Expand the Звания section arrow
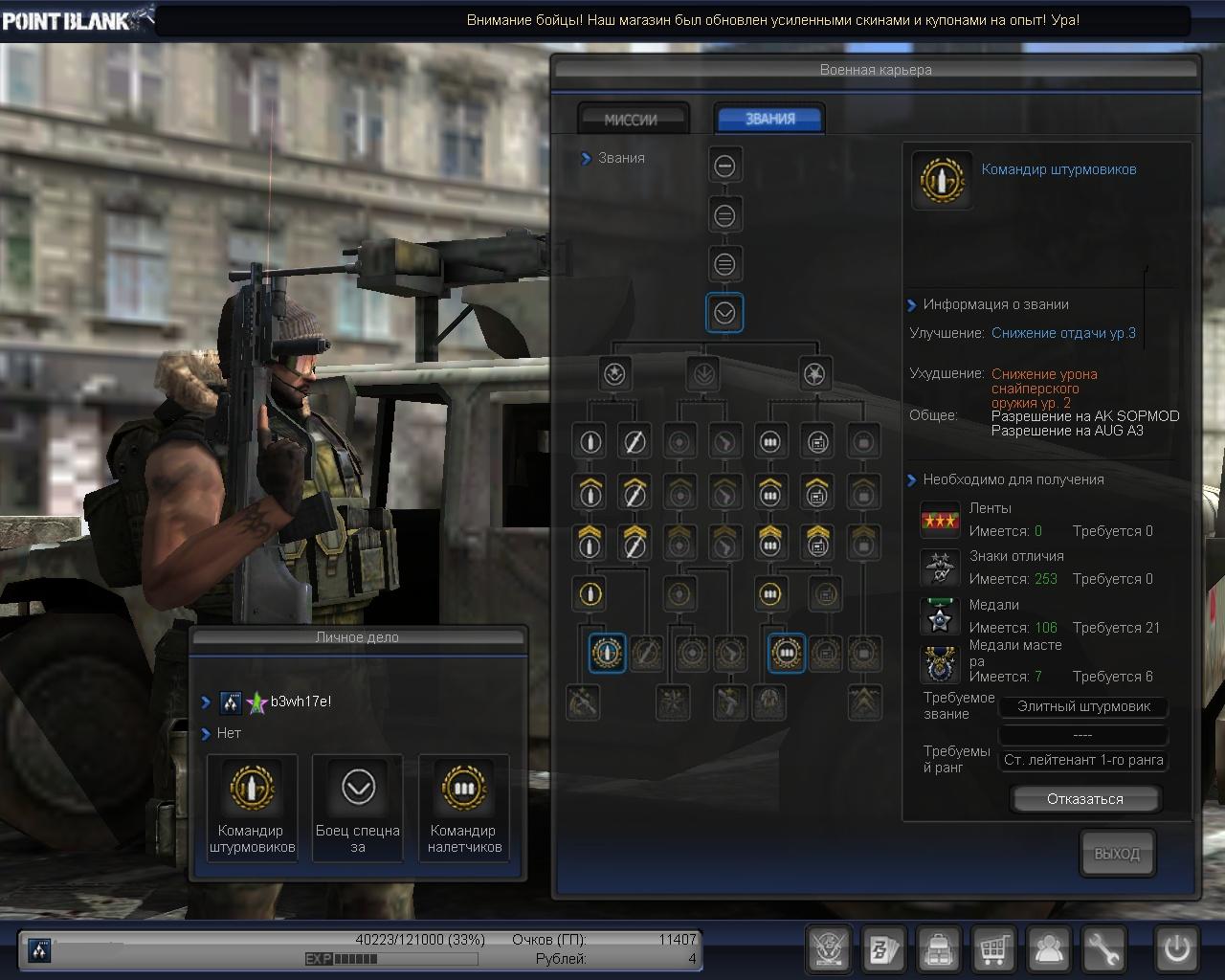Image resolution: width=1225 pixels, height=980 pixels. [586, 159]
